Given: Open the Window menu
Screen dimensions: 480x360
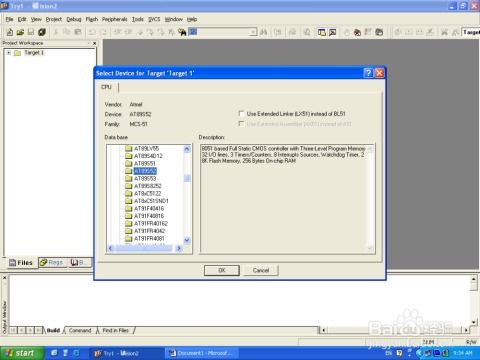Looking at the screenshot, I should point(174,19).
